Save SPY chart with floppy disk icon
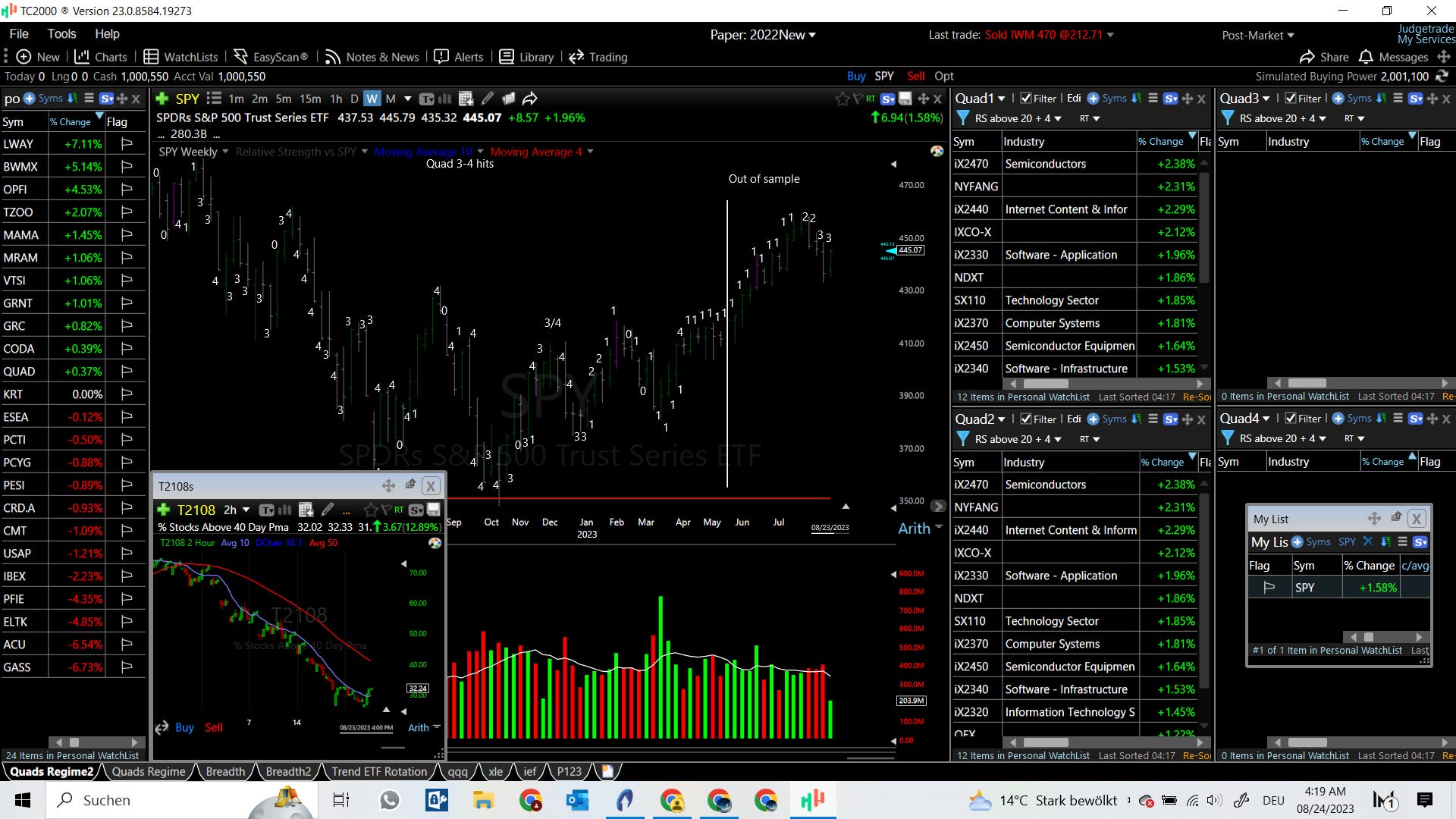The width and height of the screenshot is (1456, 819). coord(905,99)
